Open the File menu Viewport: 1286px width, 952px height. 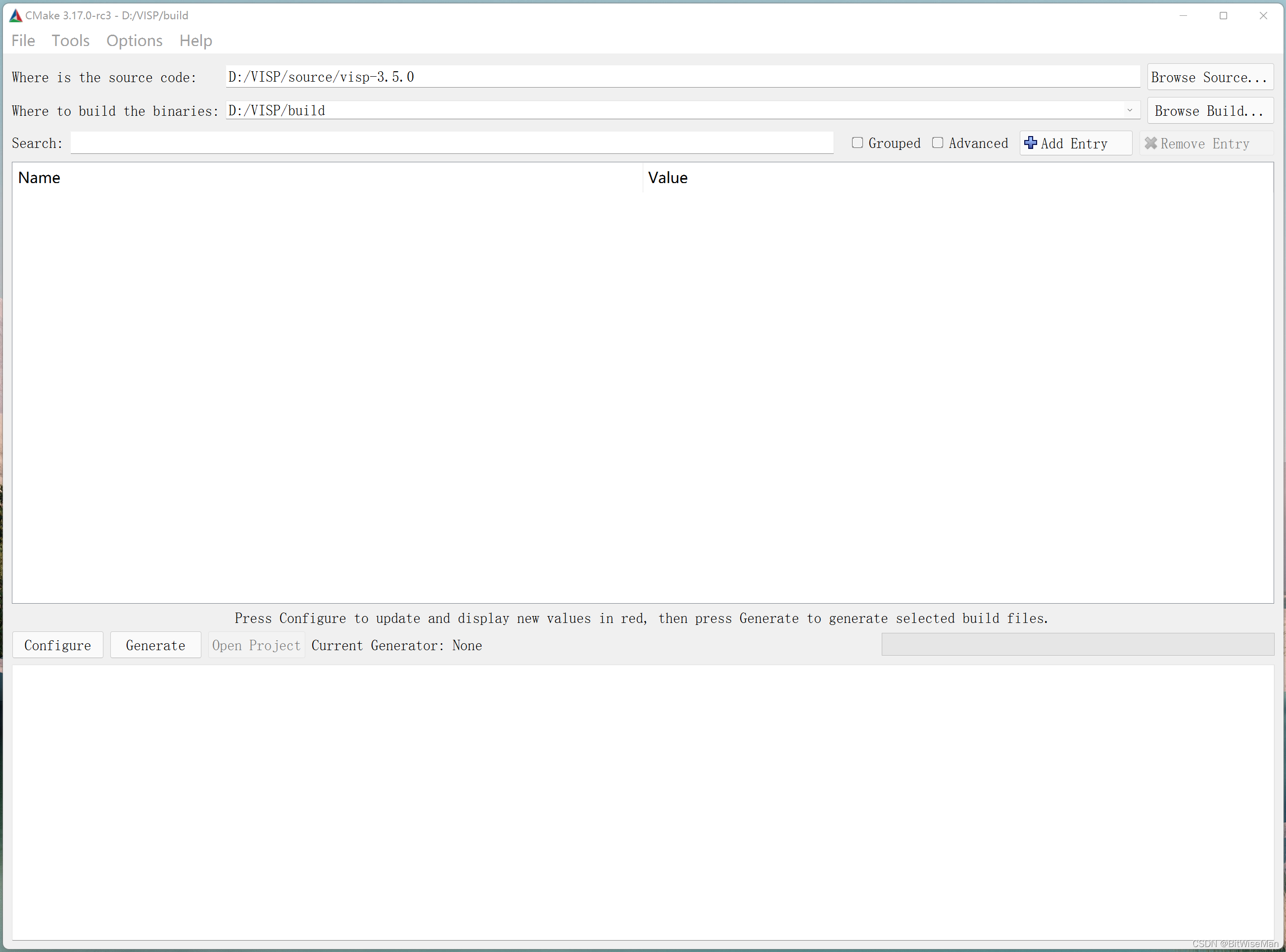23,41
